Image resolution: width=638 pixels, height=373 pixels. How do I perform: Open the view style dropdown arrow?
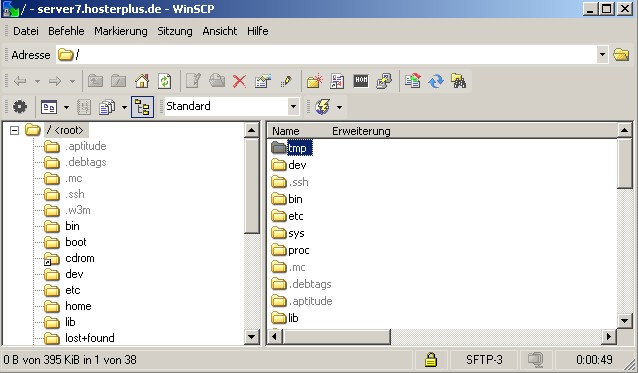[x=66, y=107]
